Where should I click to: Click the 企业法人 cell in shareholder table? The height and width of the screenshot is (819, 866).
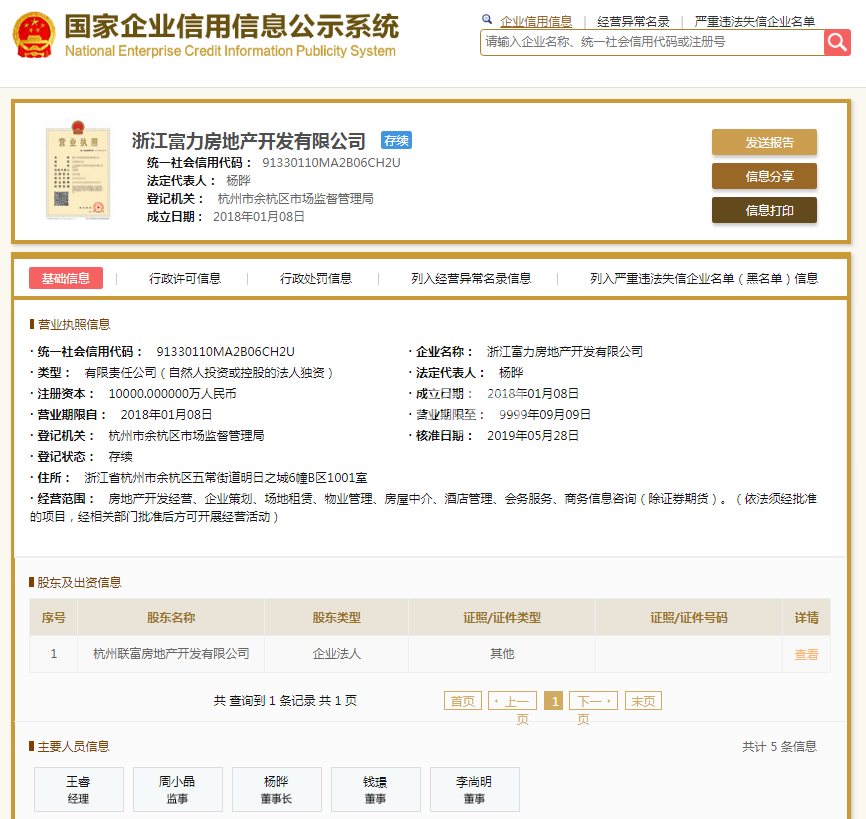coord(336,654)
